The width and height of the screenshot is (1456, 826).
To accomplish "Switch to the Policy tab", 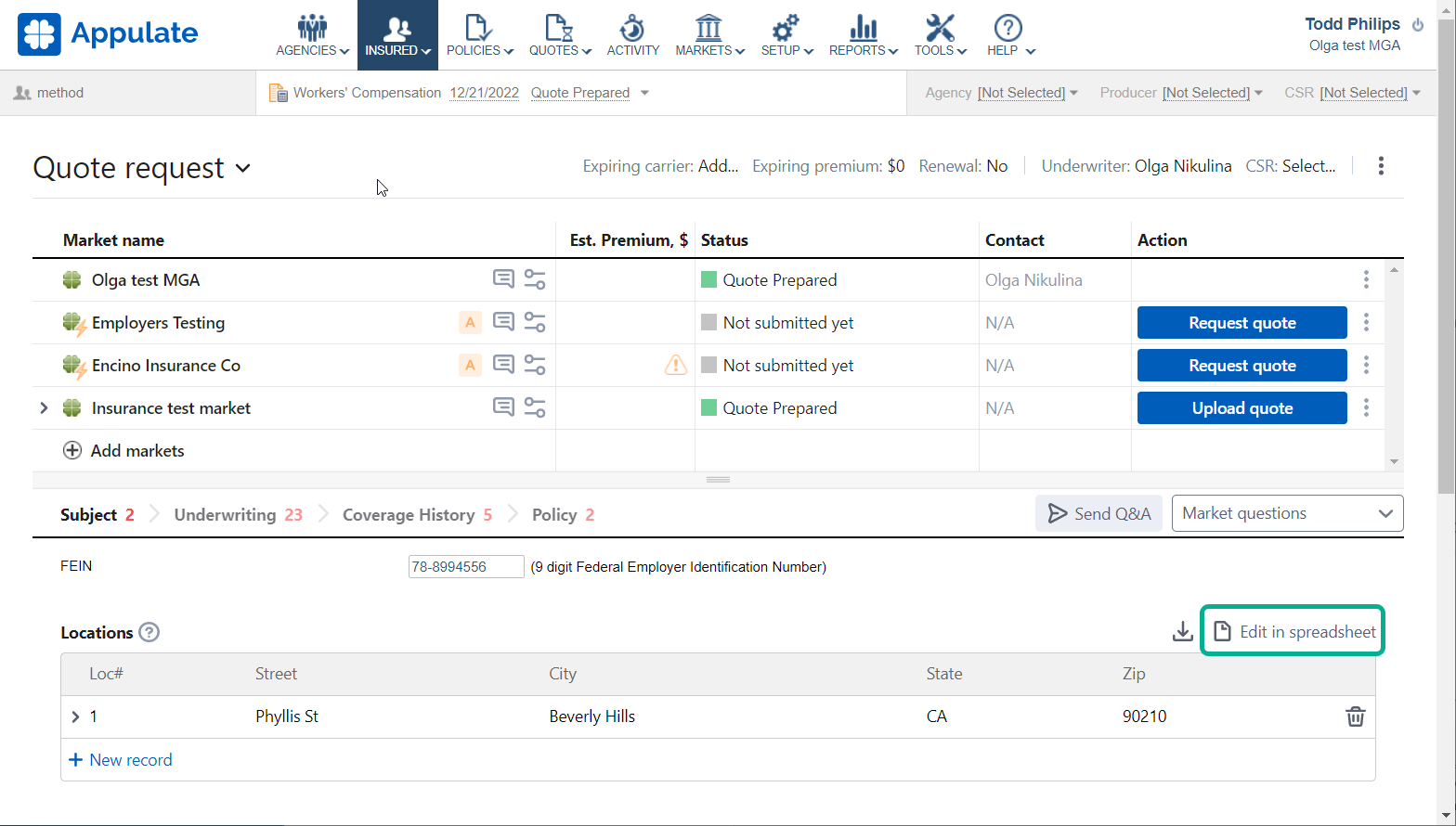I will click(564, 515).
